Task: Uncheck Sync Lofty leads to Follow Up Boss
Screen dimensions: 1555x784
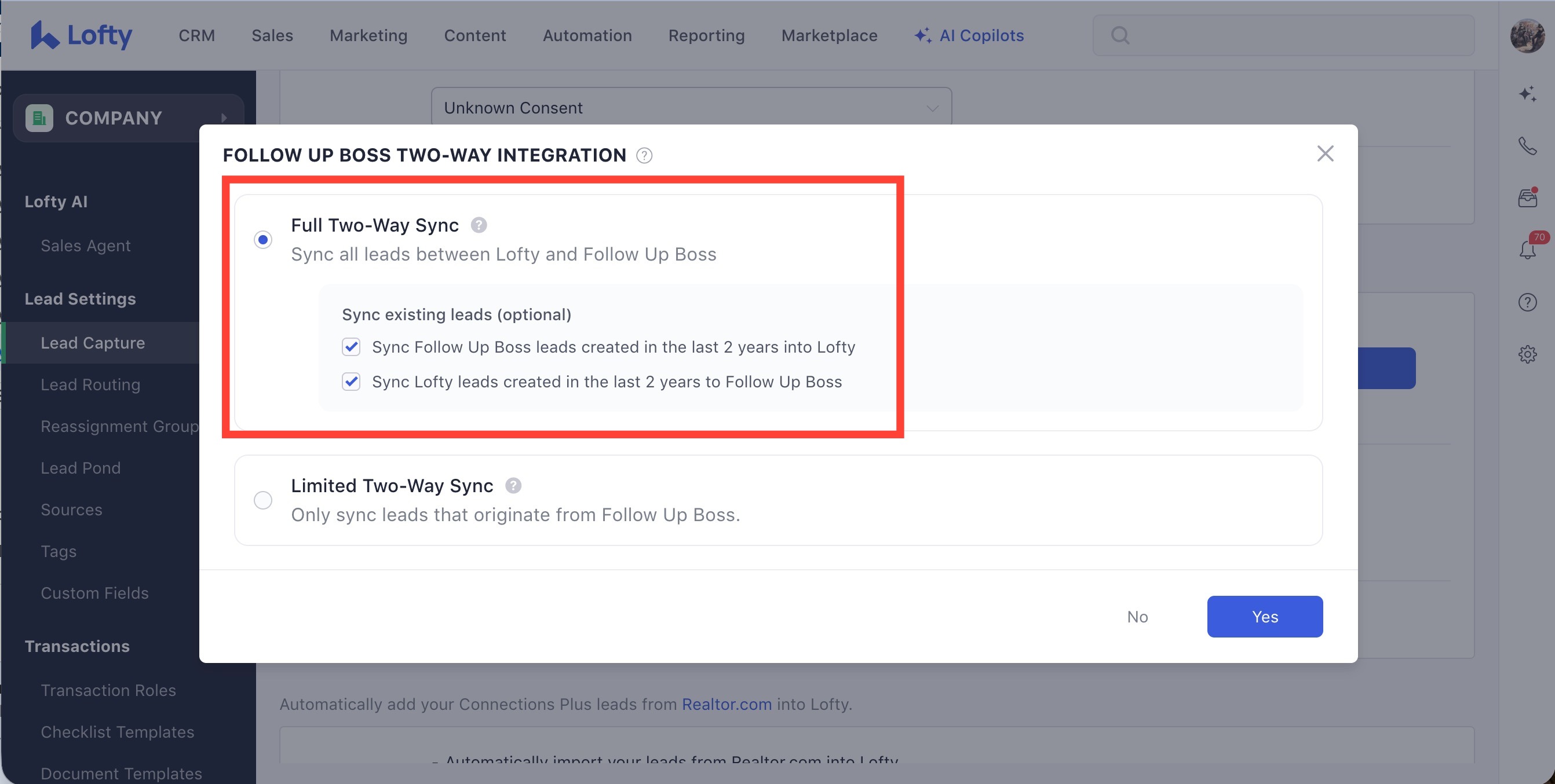Action: click(x=351, y=382)
